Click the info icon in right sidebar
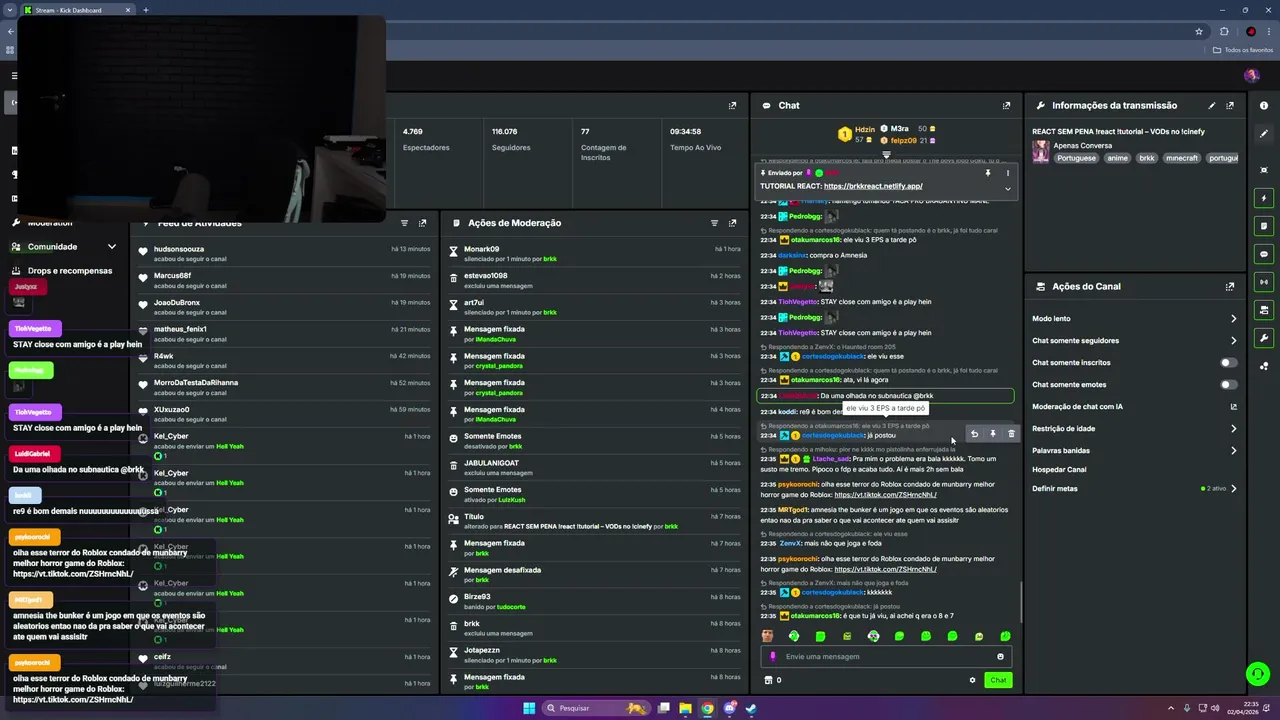1280x720 pixels. (1264, 105)
